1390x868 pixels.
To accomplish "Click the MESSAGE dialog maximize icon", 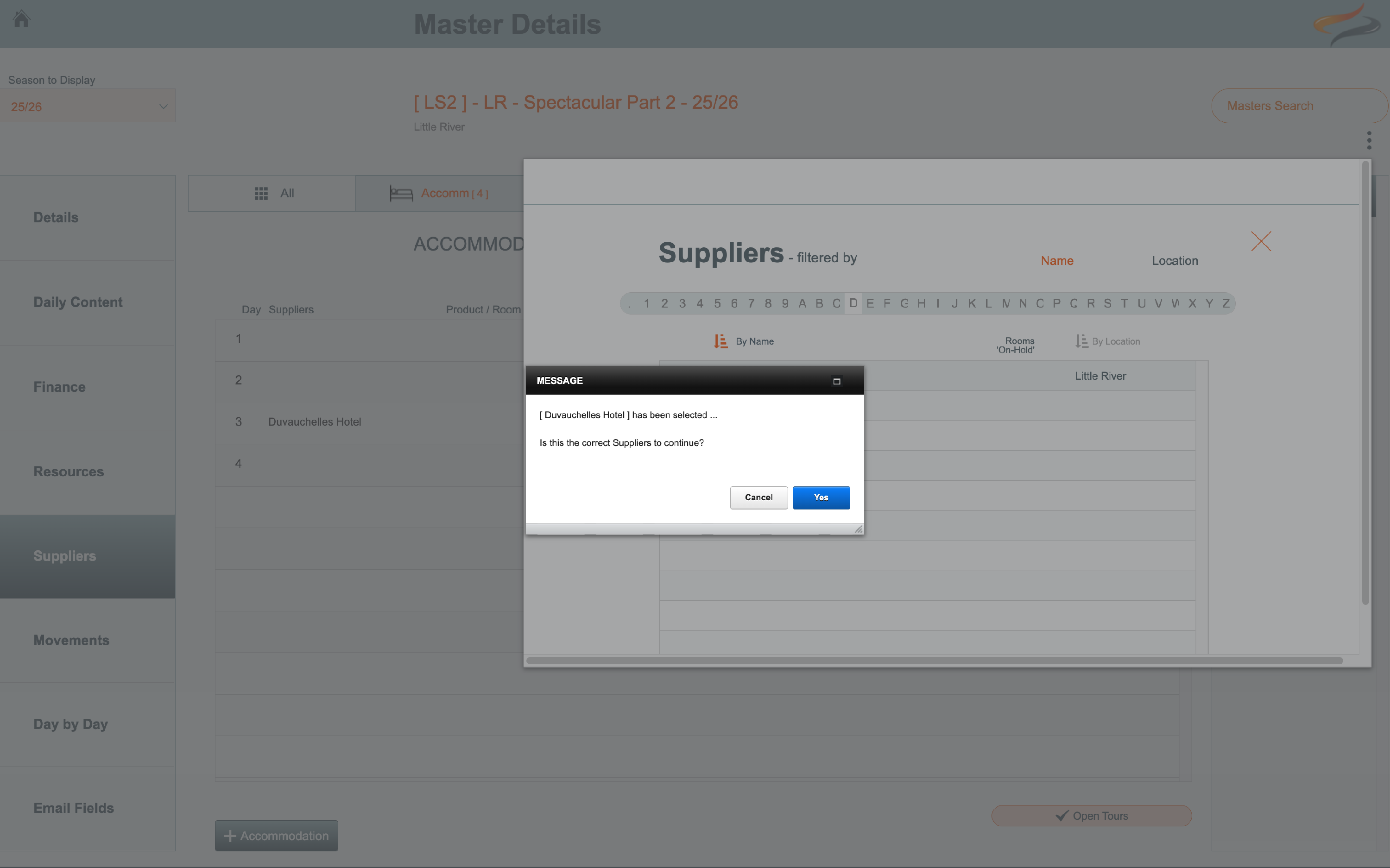I will pos(836,381).
